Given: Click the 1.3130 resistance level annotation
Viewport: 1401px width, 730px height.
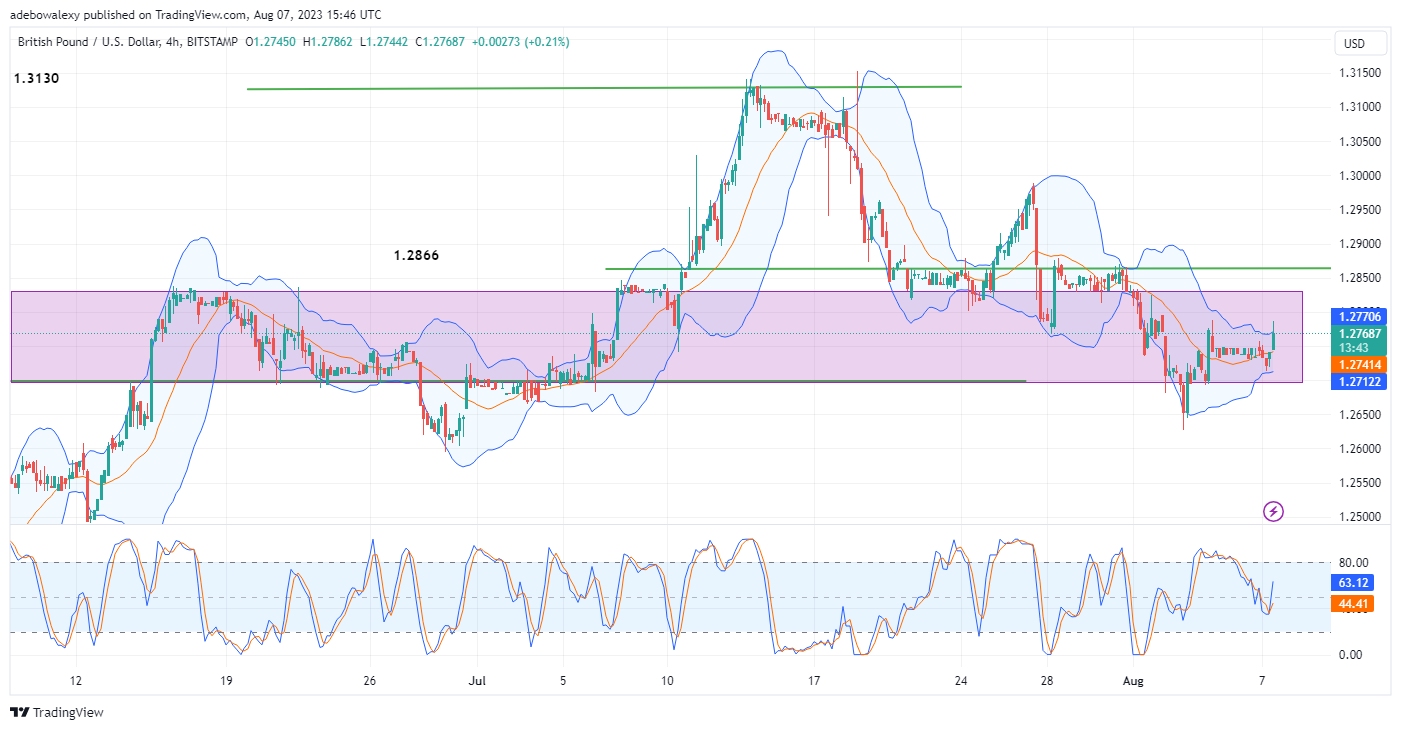Looking at the screenshot, I should [x=37, y=78].
